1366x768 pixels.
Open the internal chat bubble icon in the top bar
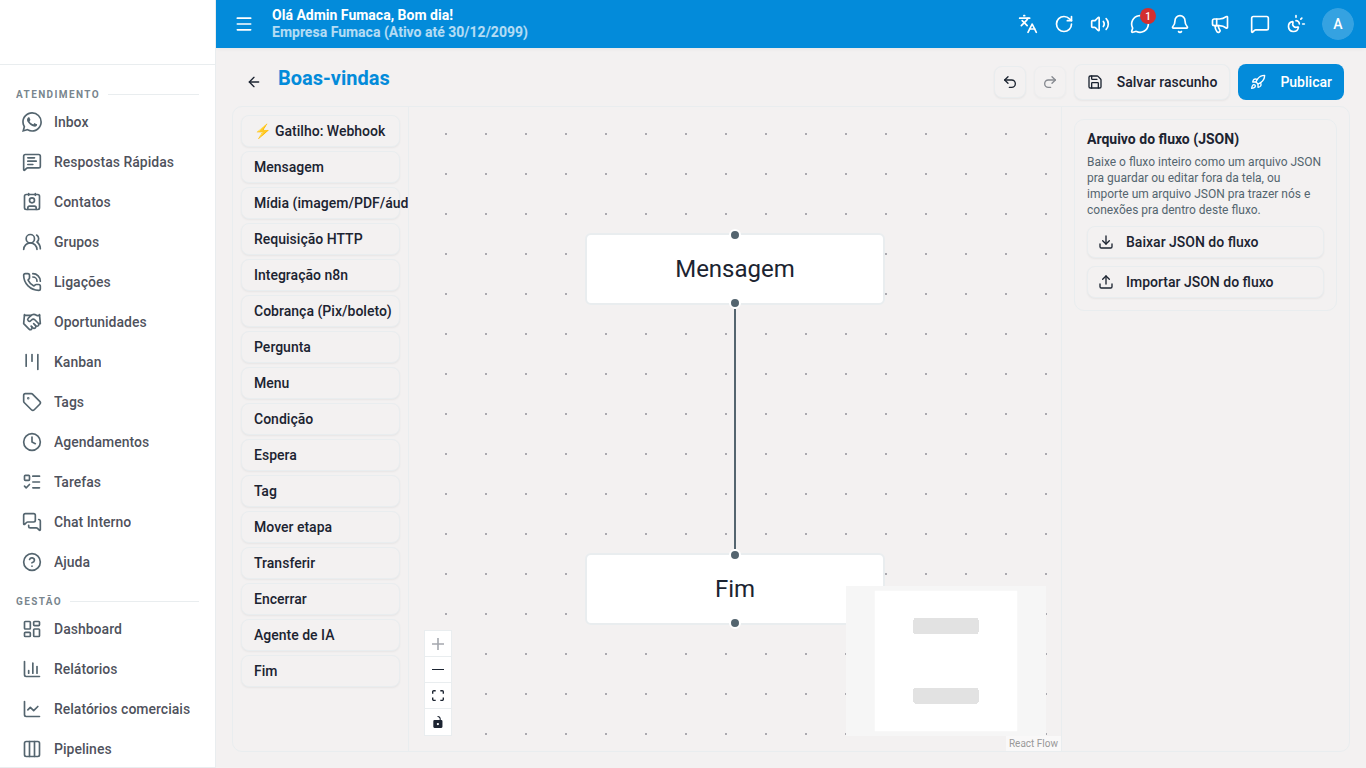click(1260, 24)
